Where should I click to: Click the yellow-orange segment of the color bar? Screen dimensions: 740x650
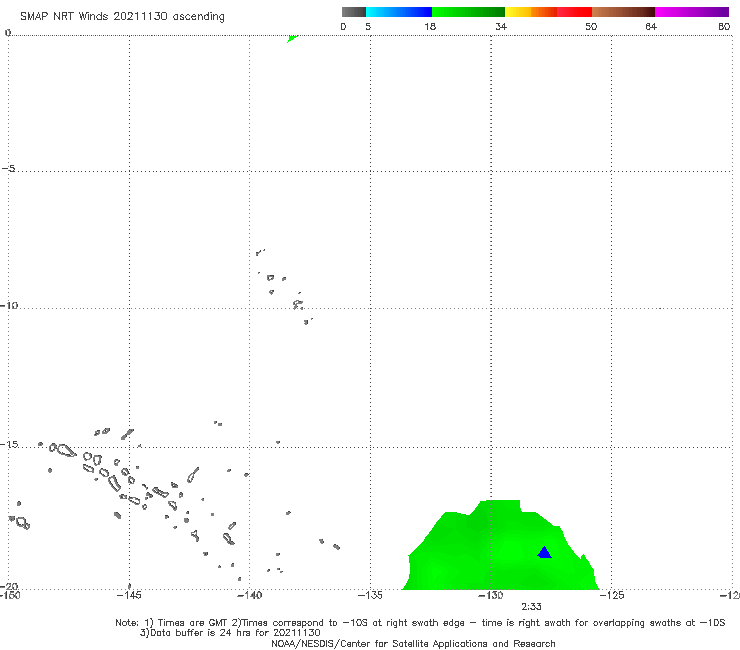[531, 12]
